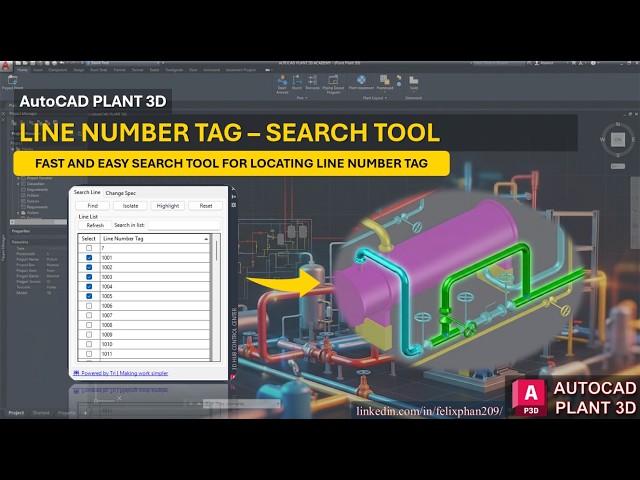Open the WCS dropdown below ViewCube

tap(618, 167)
